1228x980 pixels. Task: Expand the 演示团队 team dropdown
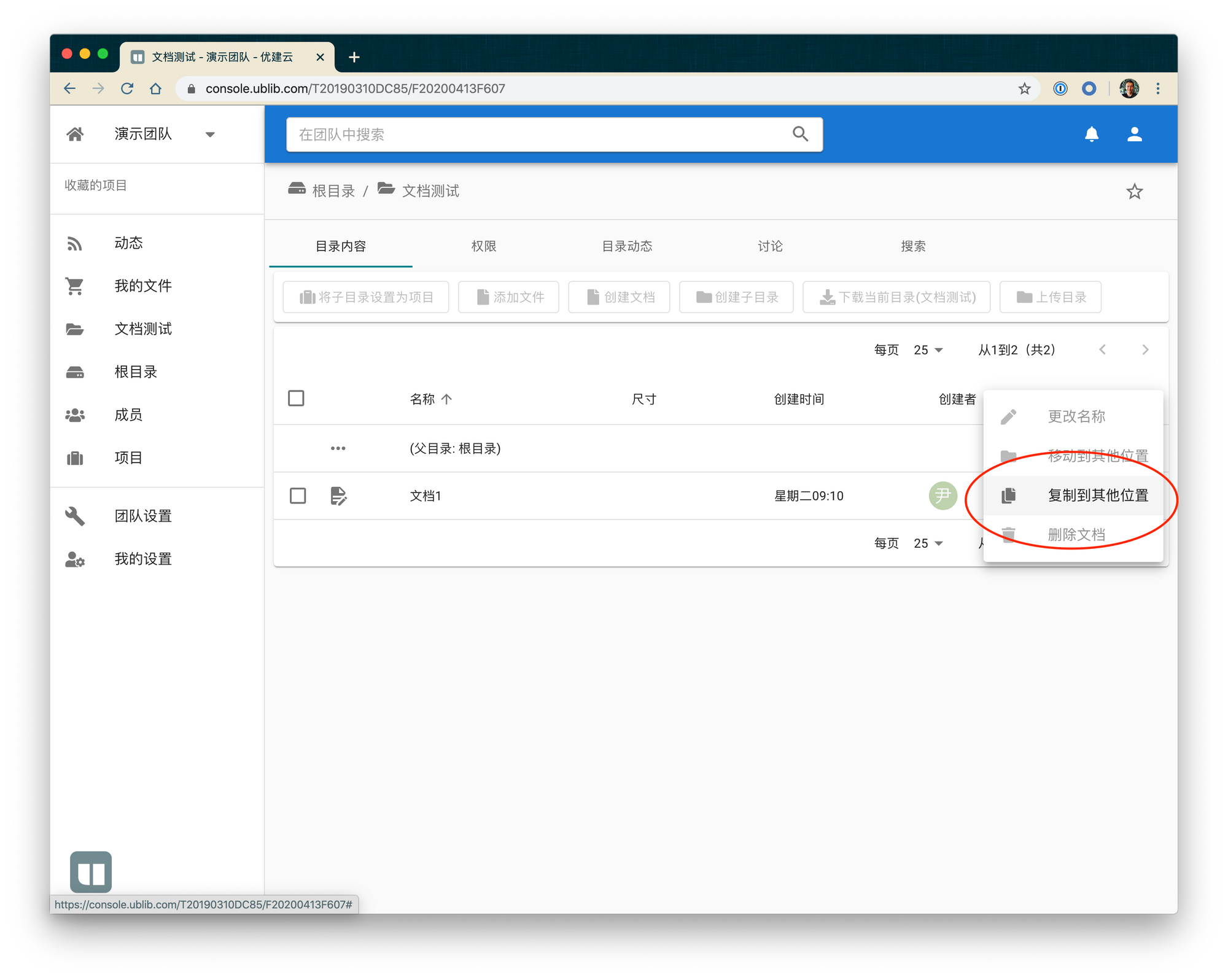[x=210, y=134]
